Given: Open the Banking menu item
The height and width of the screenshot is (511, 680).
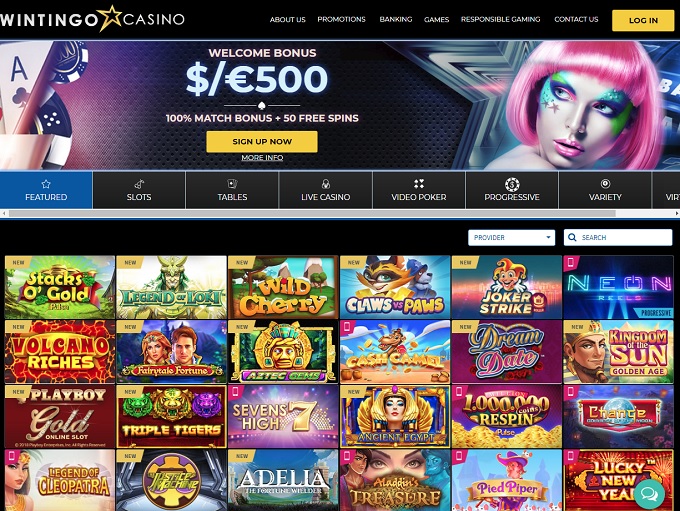Looking at the screenshot, I should coord(396,20).
